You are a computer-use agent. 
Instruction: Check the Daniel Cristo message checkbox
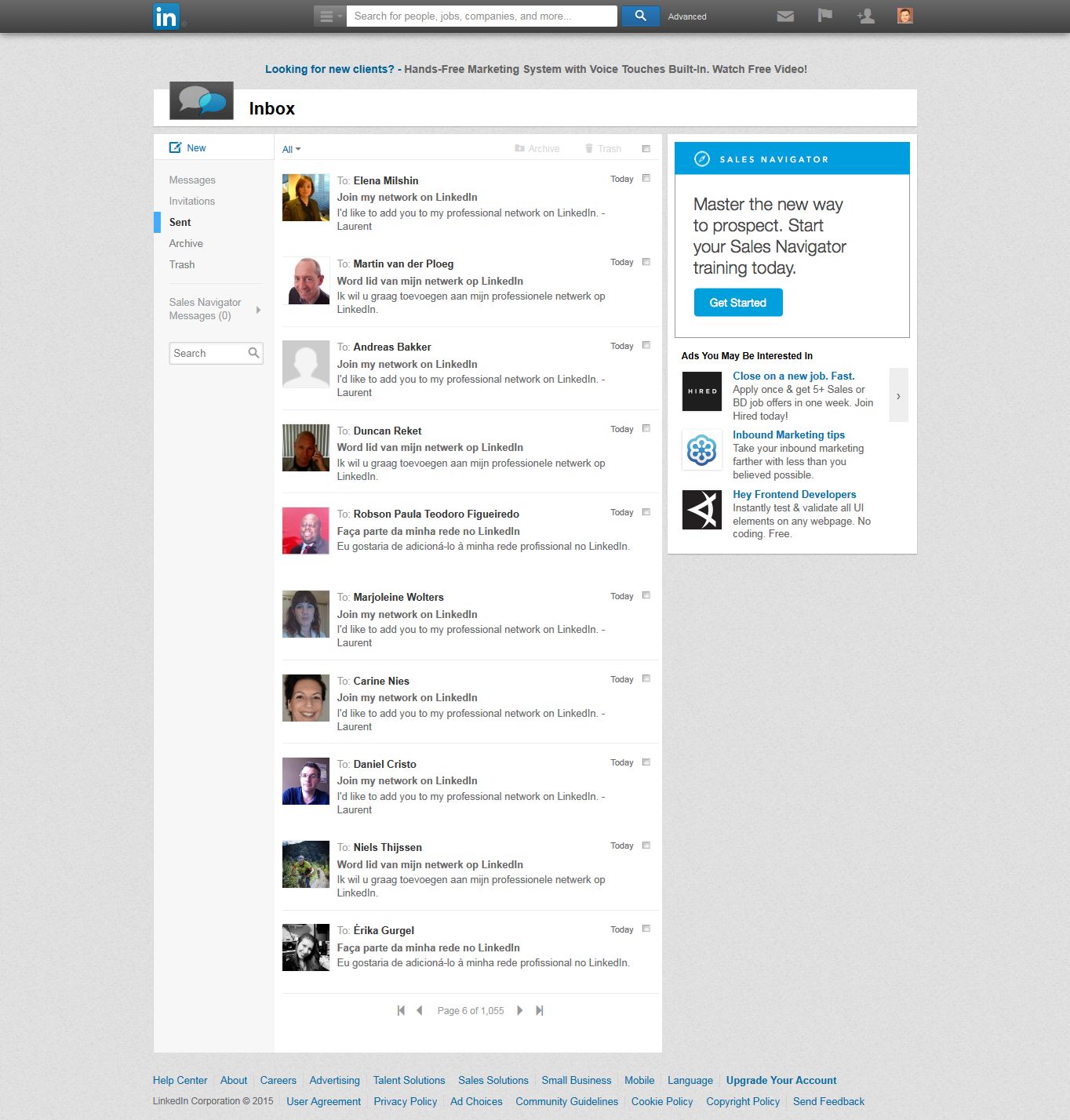coord(646,762)
